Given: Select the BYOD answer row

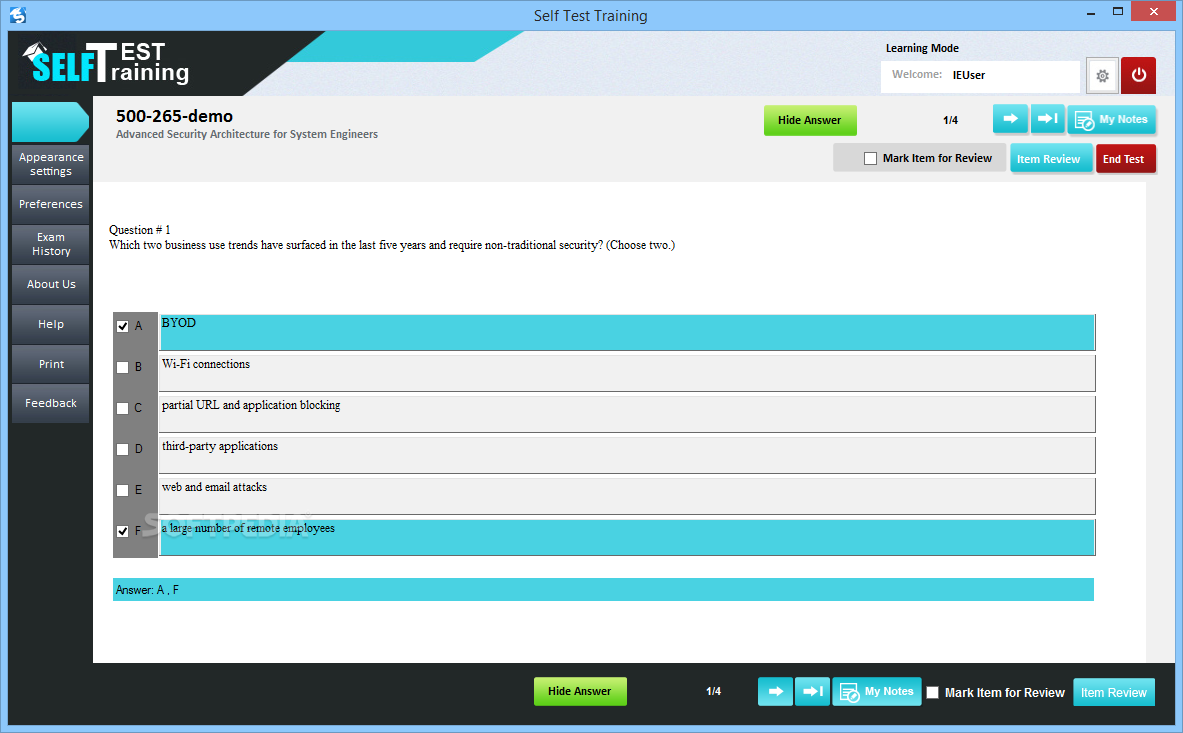Looking at the screenshot, I should point(627,333).
